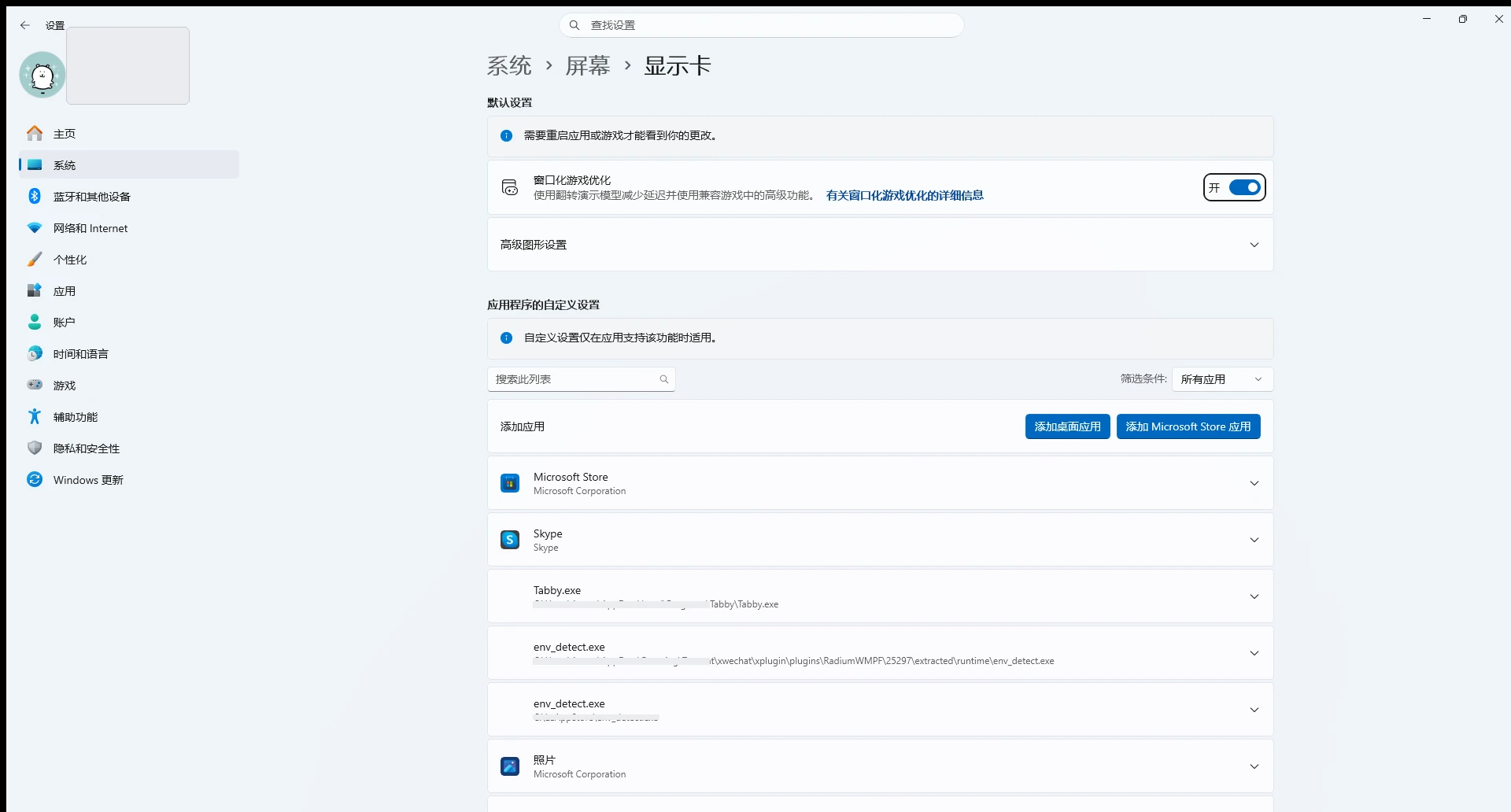Click the accessibility figure icon for 辅助功能
The image size is (1511, 812).
(35, 417)
